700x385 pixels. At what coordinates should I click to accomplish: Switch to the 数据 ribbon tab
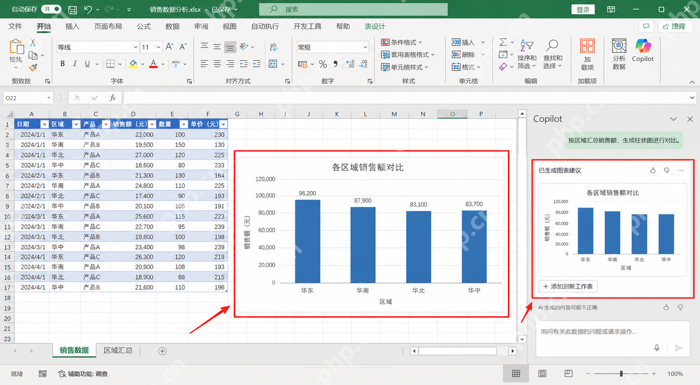(172, 26)
